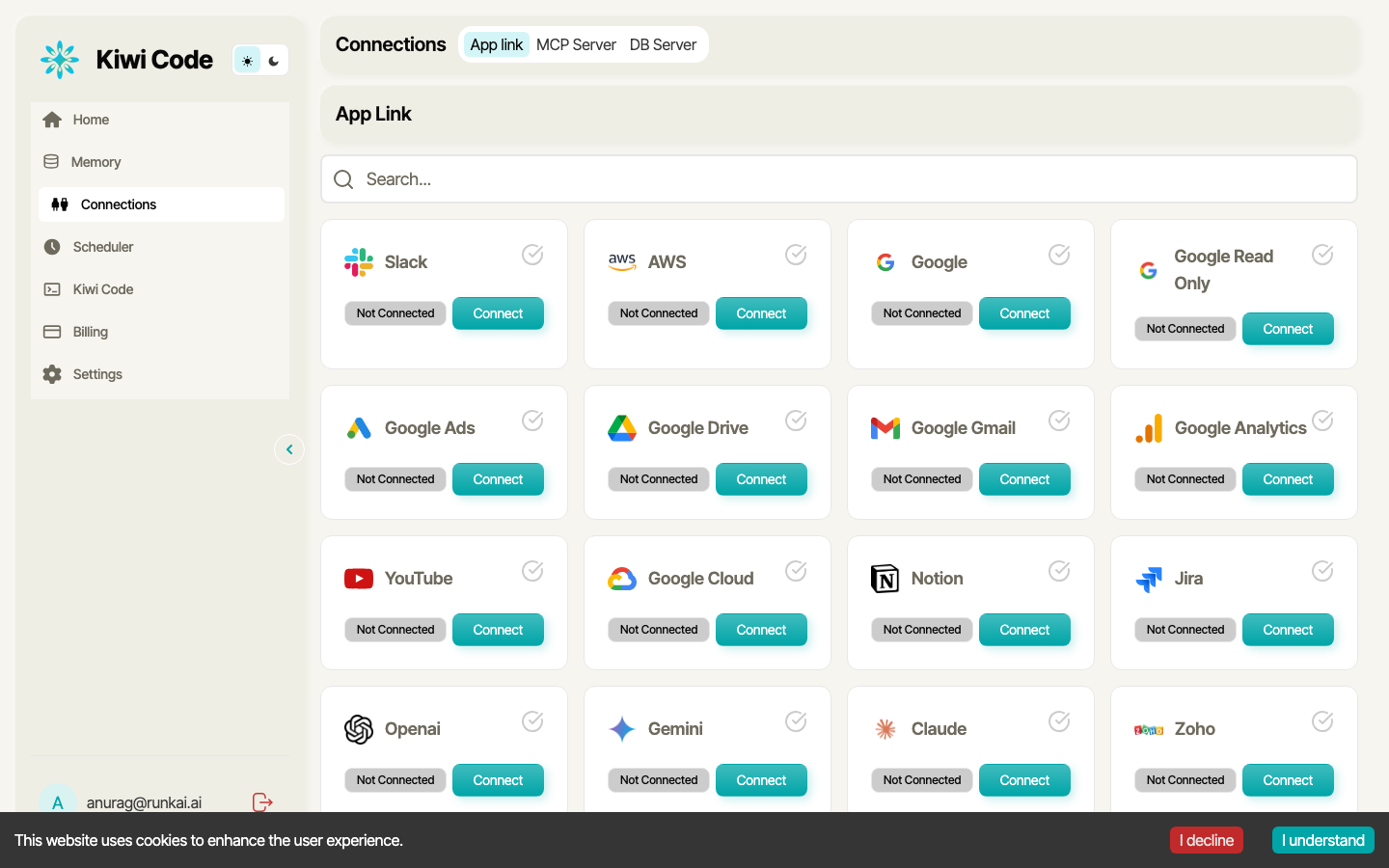Screen dimensions: 1389x868
Task: Click the Google Cloud card title
Action: click(x=701, y=579)
